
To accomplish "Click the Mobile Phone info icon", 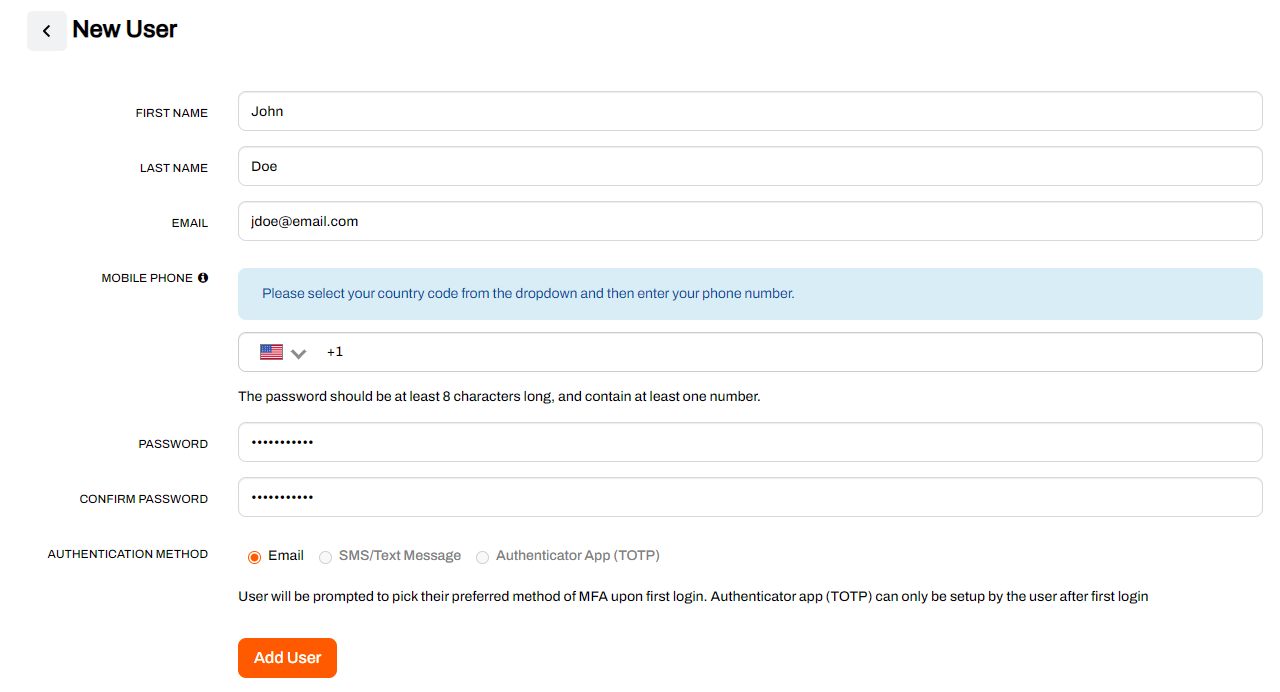I will (203, 278).
